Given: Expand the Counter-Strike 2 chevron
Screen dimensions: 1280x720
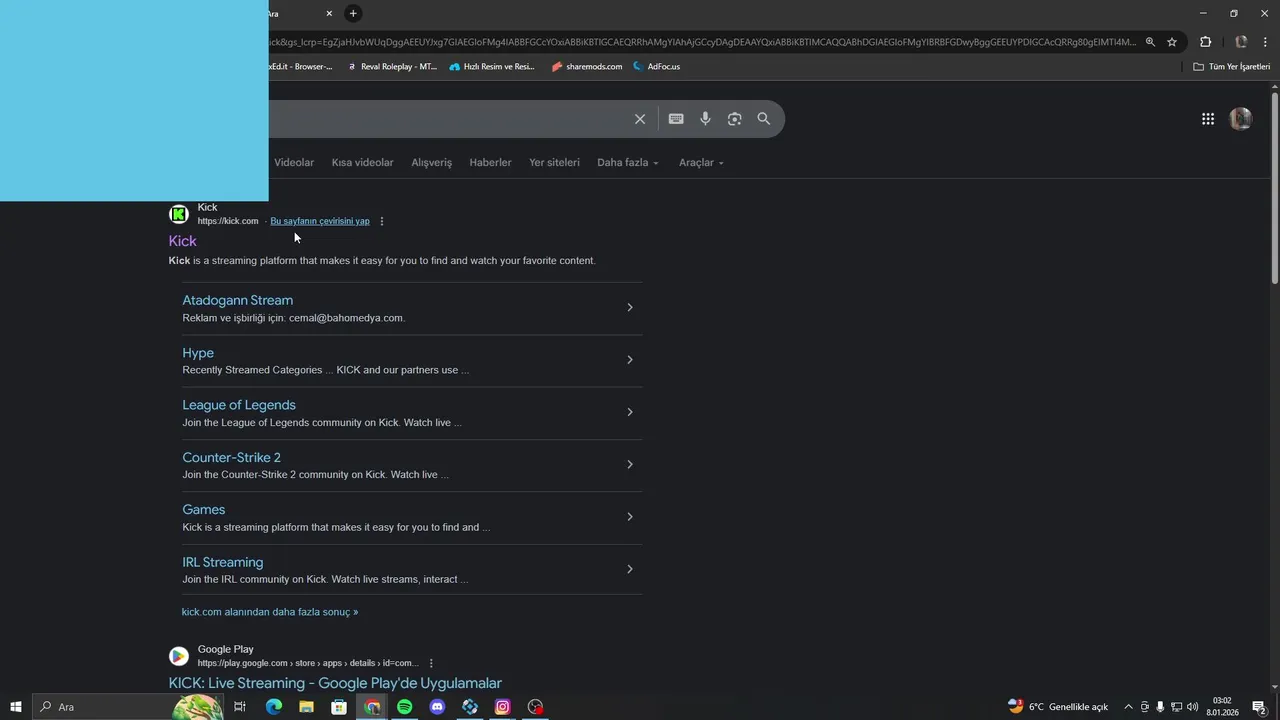Looking at the screenshot, I should (x=629, y=464).
